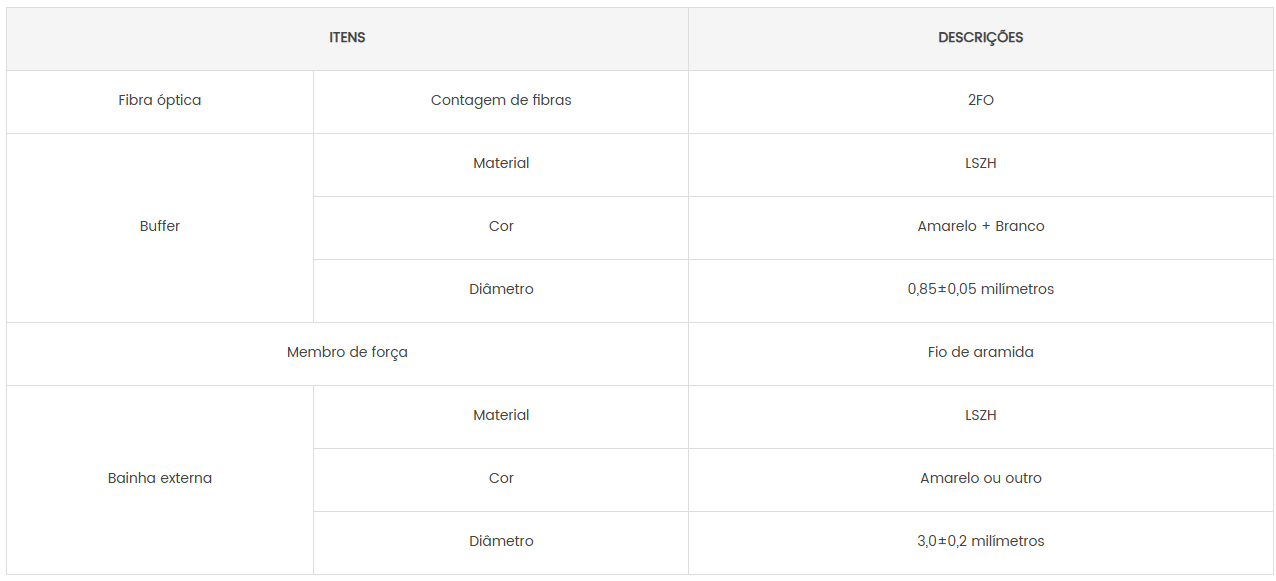Screen dimensions: 1276x581
Task: Click Material cell in Bainha externa section
Action: click(501, 416)
